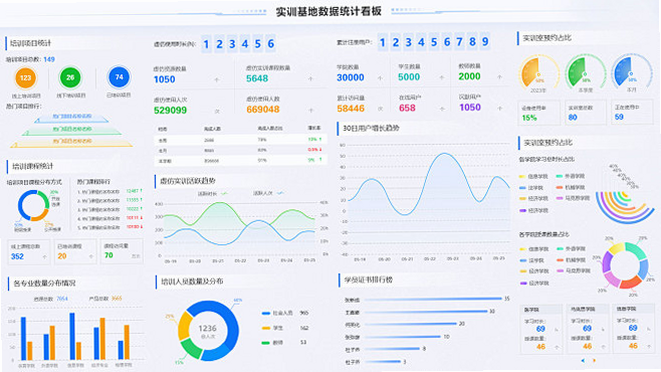Image resolution: width=661 pixels, height=372 pixels.
Task: Click the first row of the virtual training table
Action: pos(240,140)
